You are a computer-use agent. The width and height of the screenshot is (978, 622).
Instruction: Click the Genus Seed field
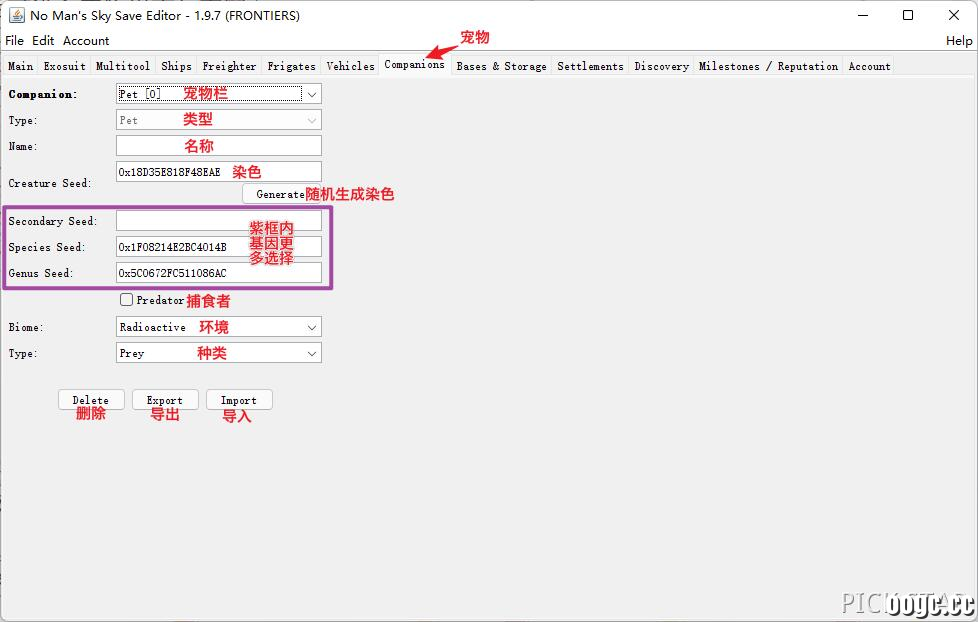219,273
